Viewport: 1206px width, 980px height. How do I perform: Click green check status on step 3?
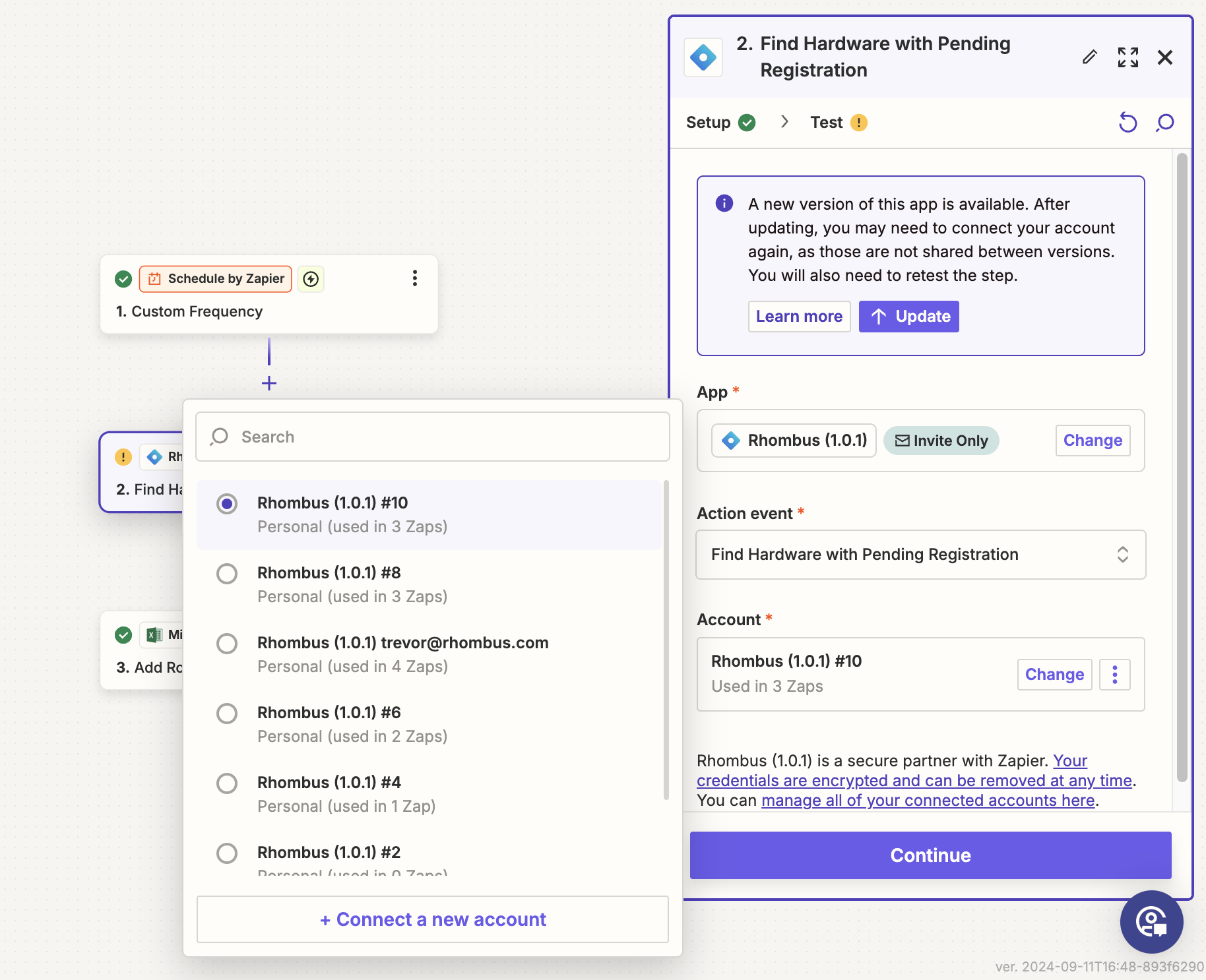[x=123, y=635]
